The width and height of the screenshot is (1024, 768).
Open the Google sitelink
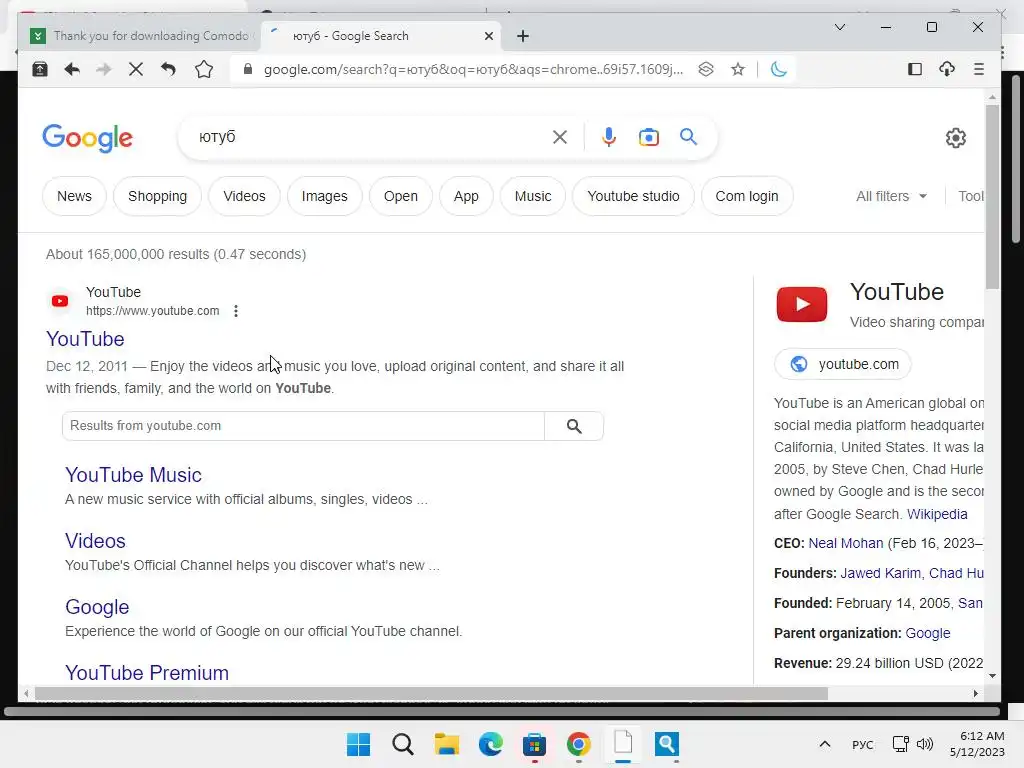click(x=97, y=607)
